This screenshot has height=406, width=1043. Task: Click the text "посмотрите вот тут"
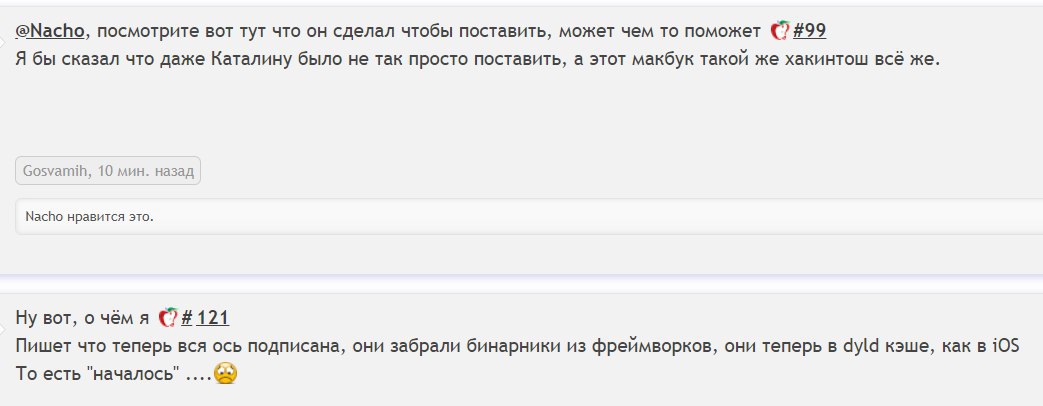pyautogui.click(x=200, y=31)
